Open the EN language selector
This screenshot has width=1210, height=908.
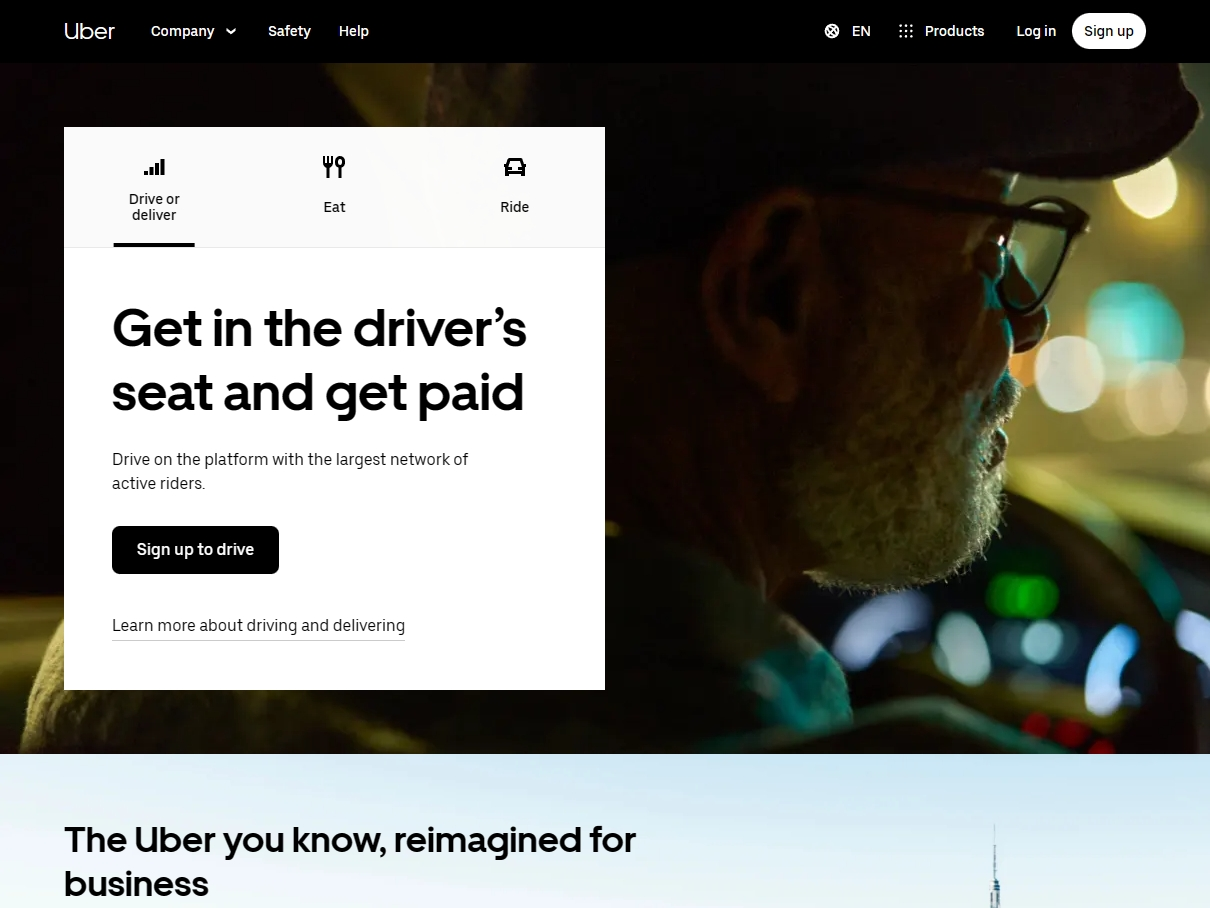(848, 31)
